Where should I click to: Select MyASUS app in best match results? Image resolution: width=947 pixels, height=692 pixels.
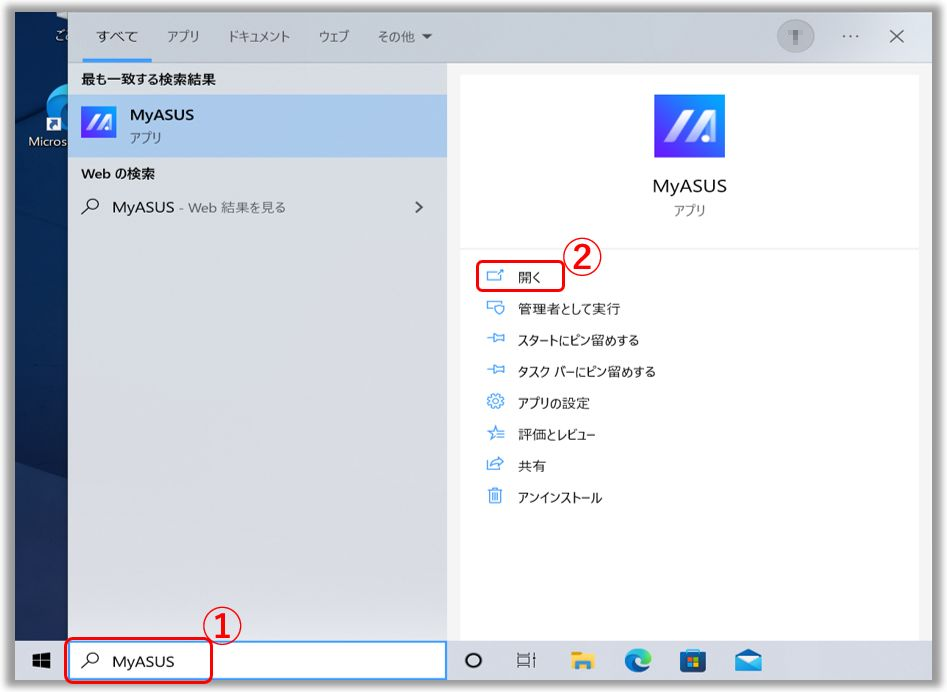257,126
